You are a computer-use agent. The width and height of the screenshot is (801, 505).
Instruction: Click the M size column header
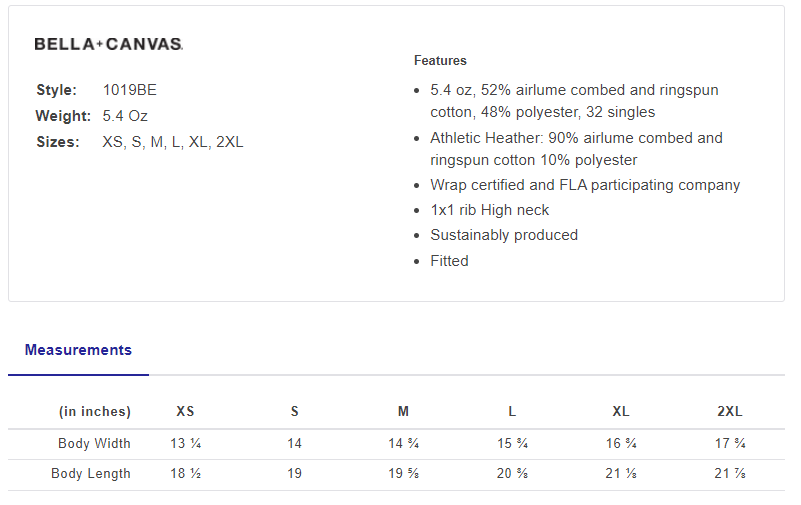403,411
